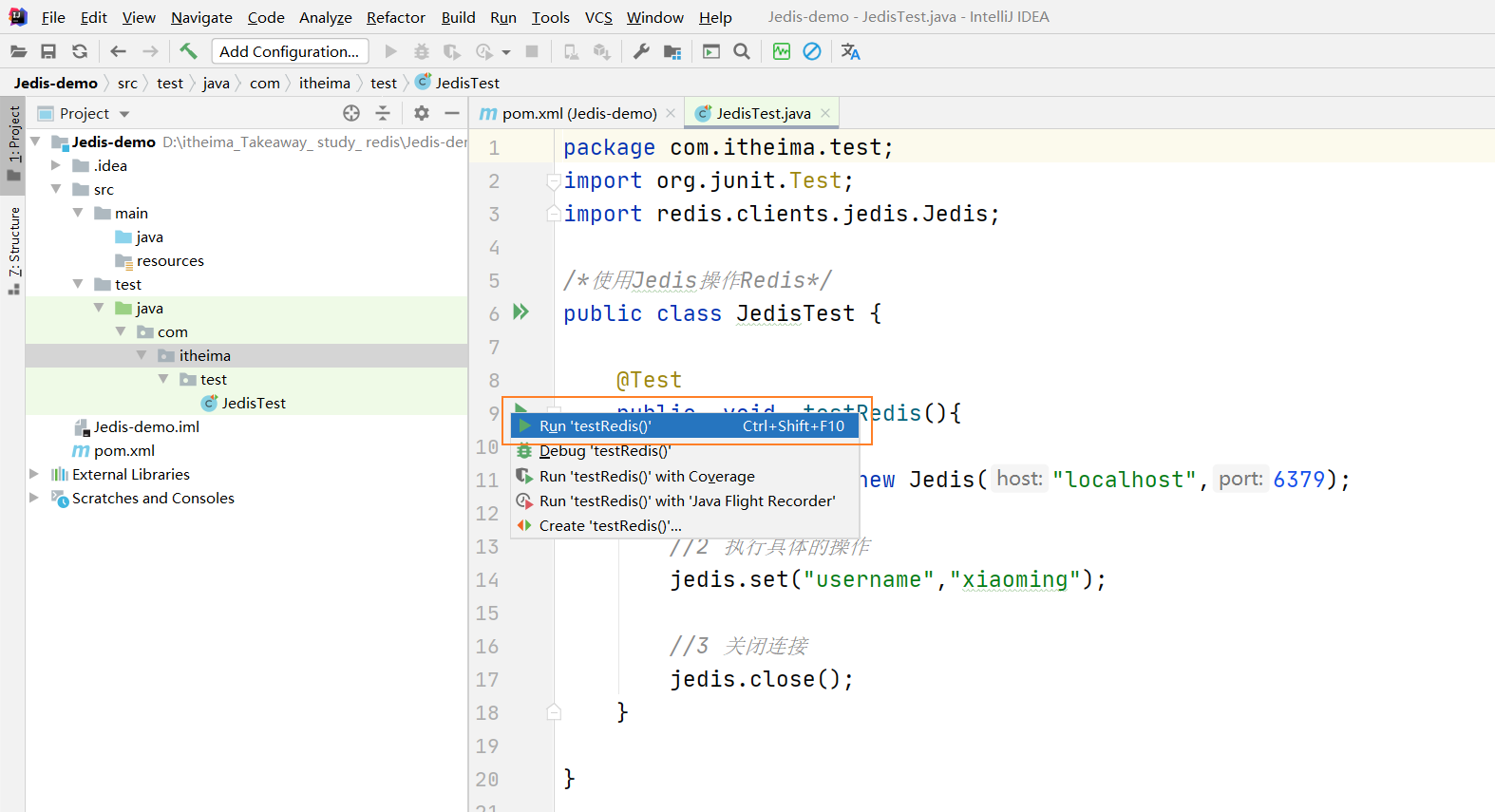Collapse the Jedis-demo root node
Image resolution: width=1495 pixels, height=812 pixels.
click(36, 142)
